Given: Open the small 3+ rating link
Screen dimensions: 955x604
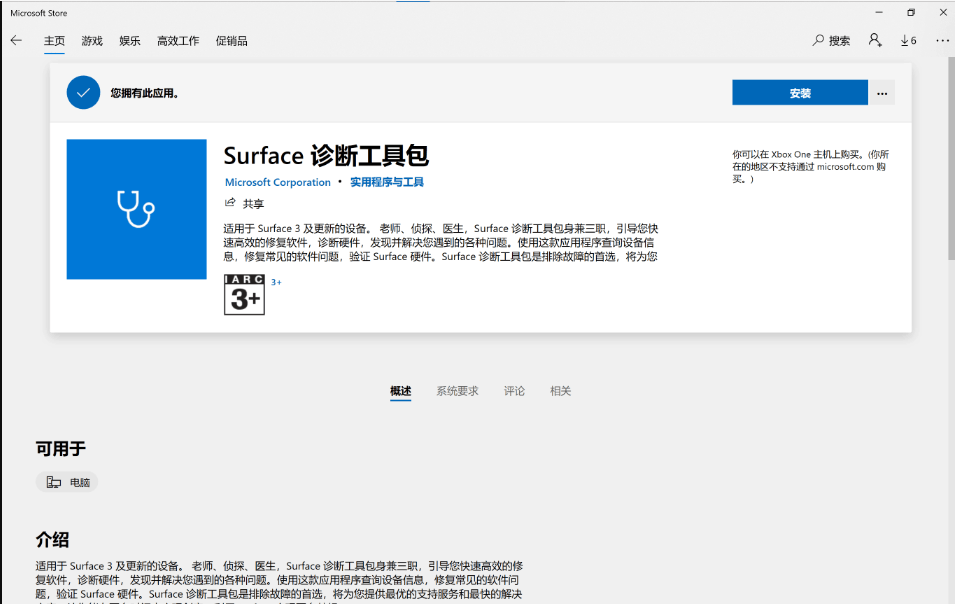Looking at the screenshot, I should [x=277, y=282].
